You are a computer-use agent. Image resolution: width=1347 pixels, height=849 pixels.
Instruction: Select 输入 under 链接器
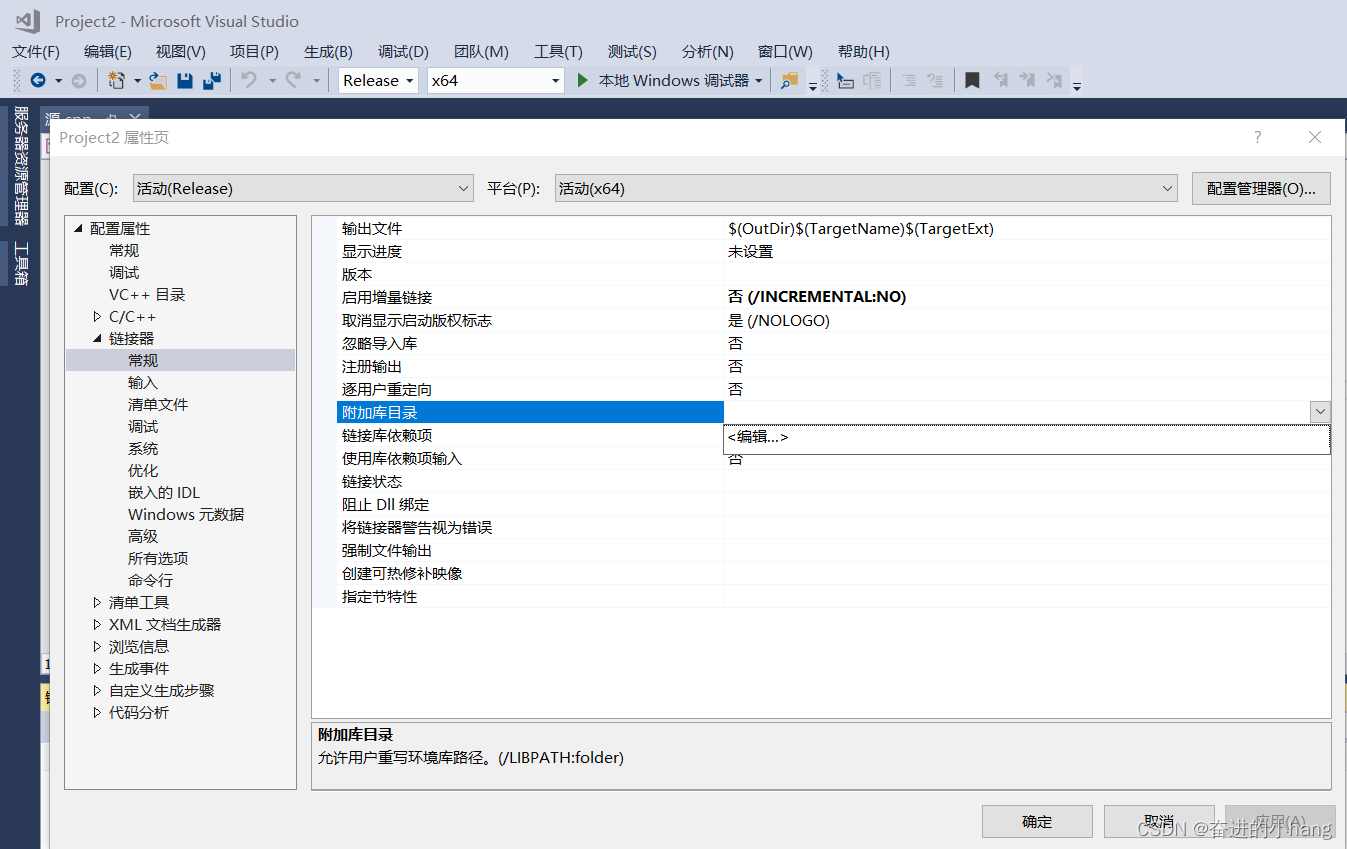143,383
